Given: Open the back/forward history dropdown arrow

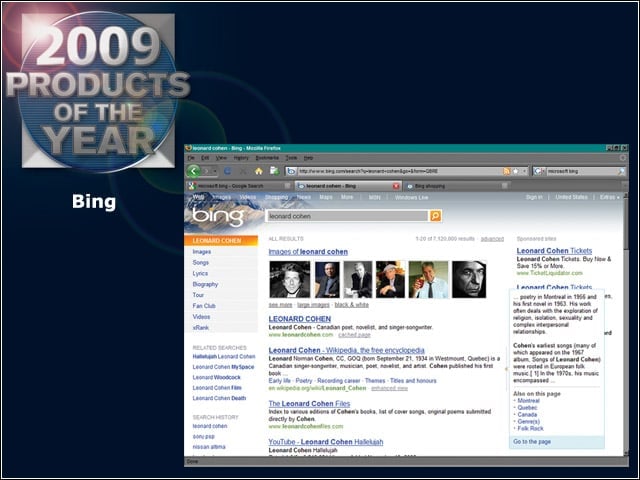Looking at the screenshot, I should click(215, 171).
